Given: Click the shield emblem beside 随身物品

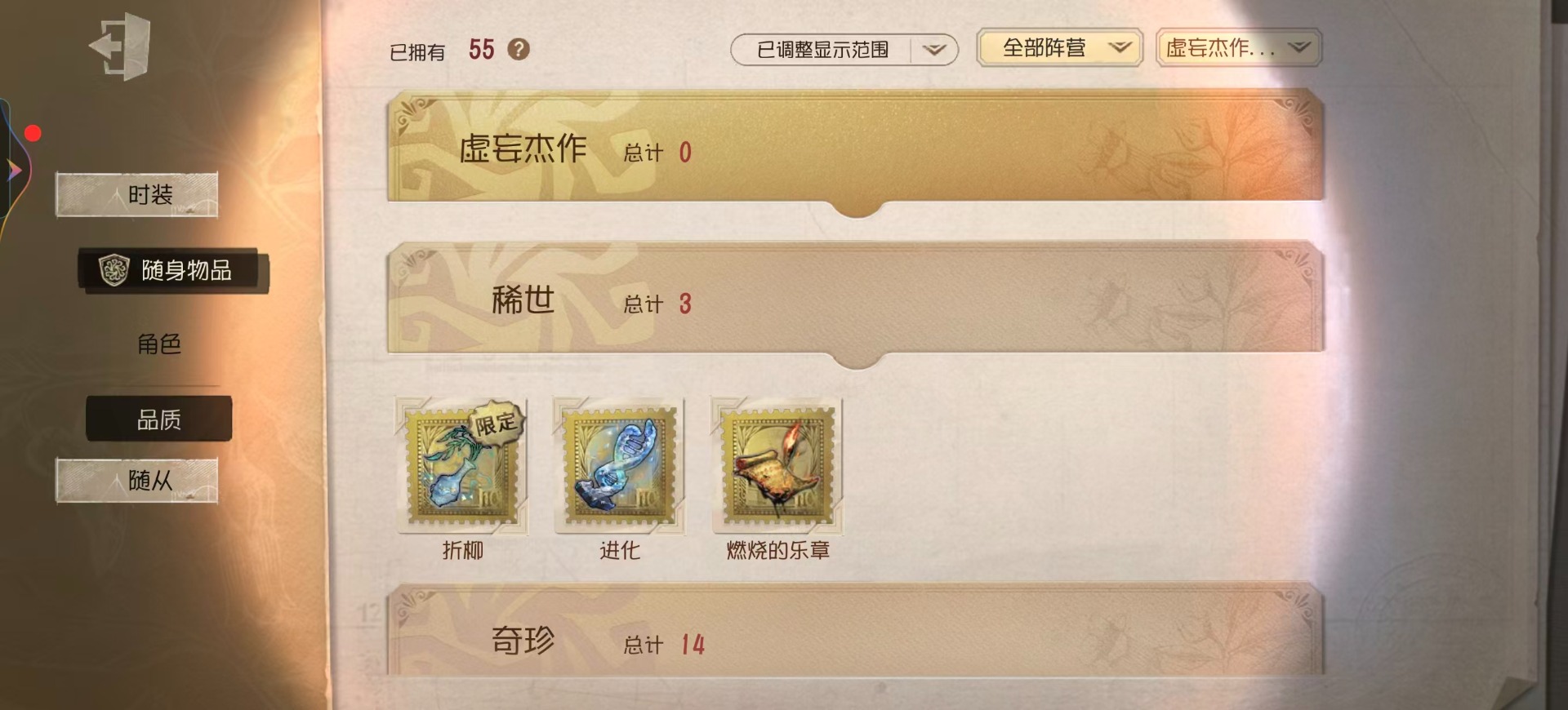Looking at the screenshot, I should point(114,270).
